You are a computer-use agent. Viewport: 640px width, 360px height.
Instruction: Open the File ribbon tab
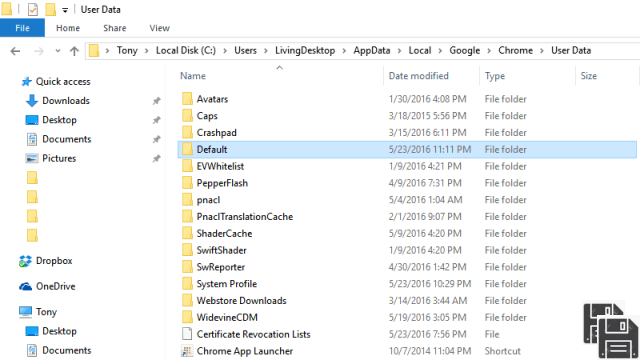pyautogui.click(x=22, y=28)
